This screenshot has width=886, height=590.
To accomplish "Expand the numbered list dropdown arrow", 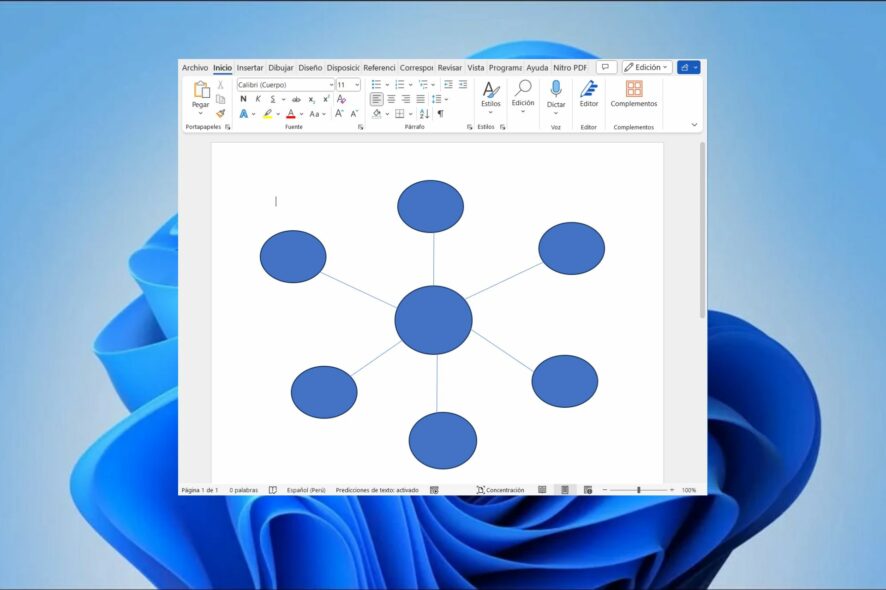I will [410, 85].
